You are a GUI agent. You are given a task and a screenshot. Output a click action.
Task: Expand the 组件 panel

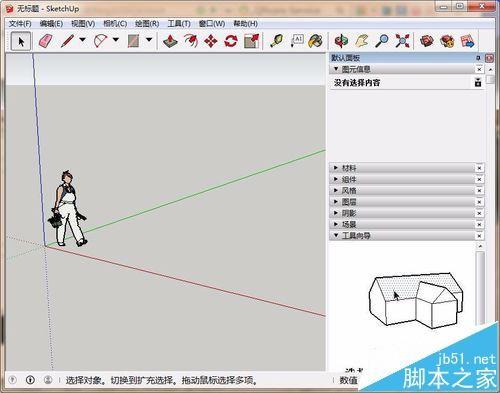[336, 179]
